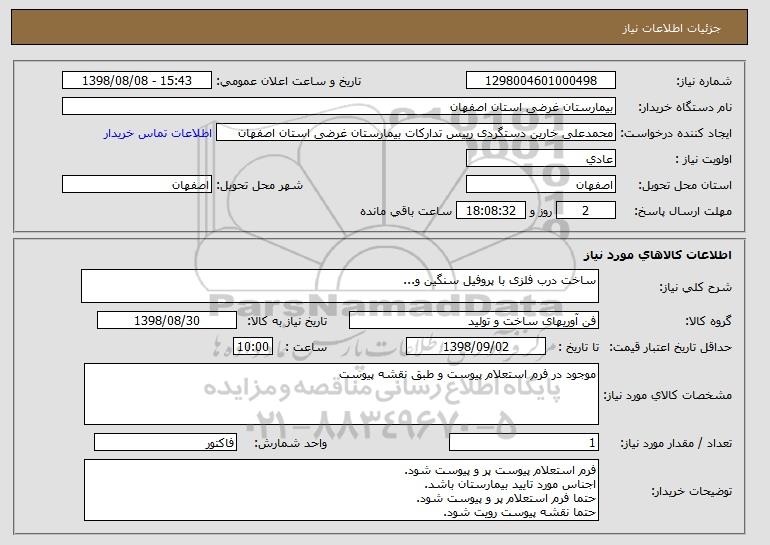Select the goods group field فن آوریهای ساخت و تولید
Viewport: 770px width, 545px height.
474,321
